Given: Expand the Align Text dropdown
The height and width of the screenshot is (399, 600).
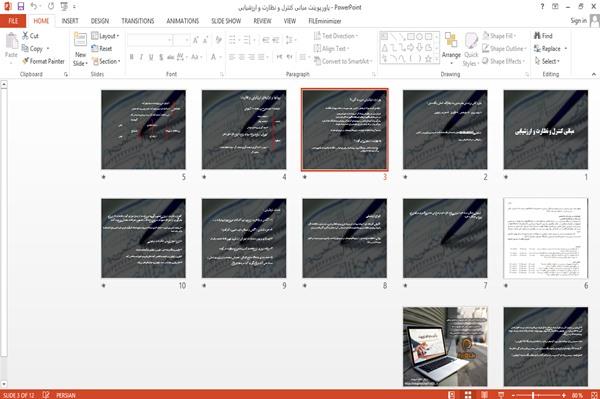Looking at the screenshot, I should (x=331, y=49).
